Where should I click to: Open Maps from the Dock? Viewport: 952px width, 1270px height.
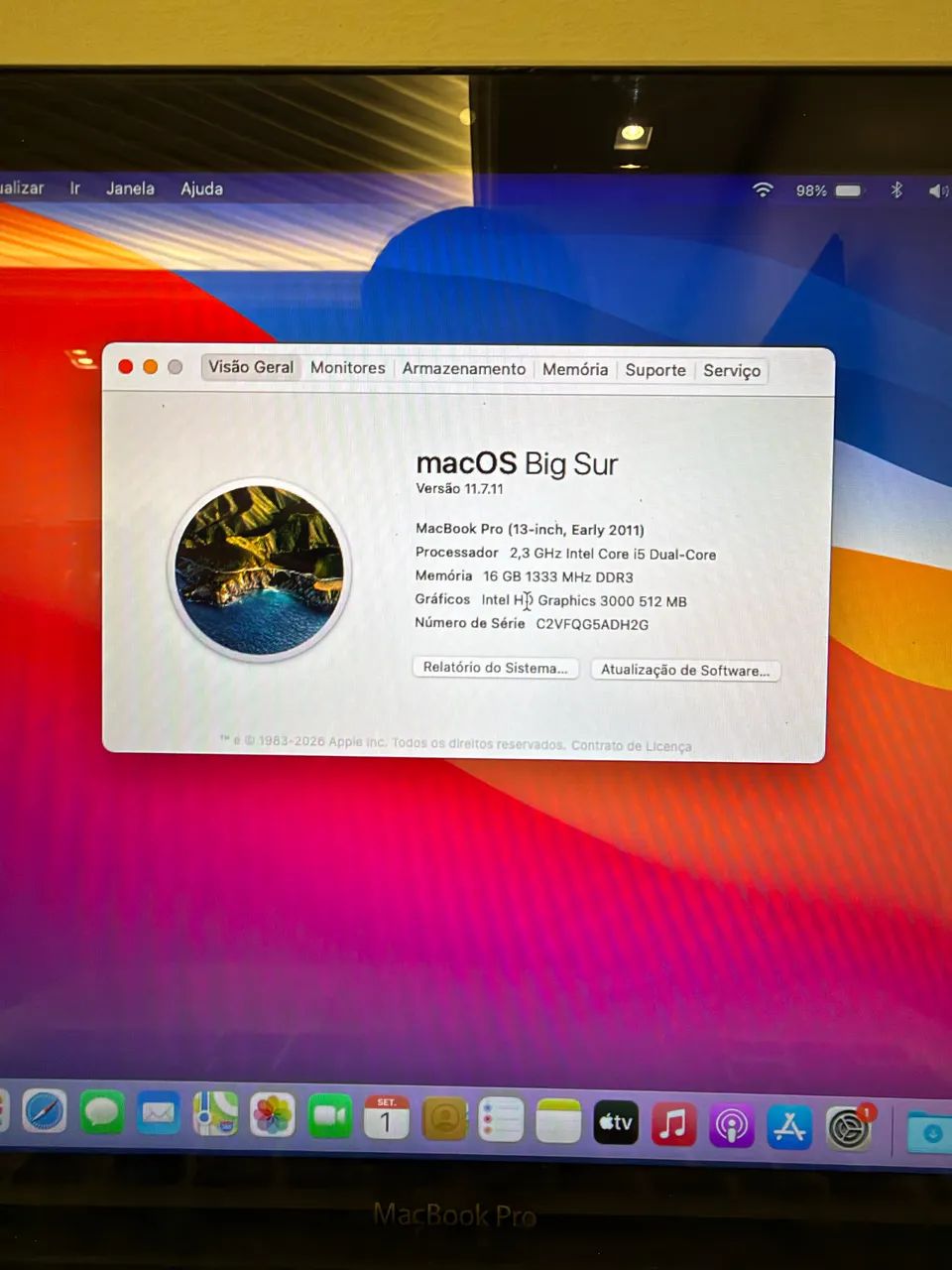[215, 1114]
